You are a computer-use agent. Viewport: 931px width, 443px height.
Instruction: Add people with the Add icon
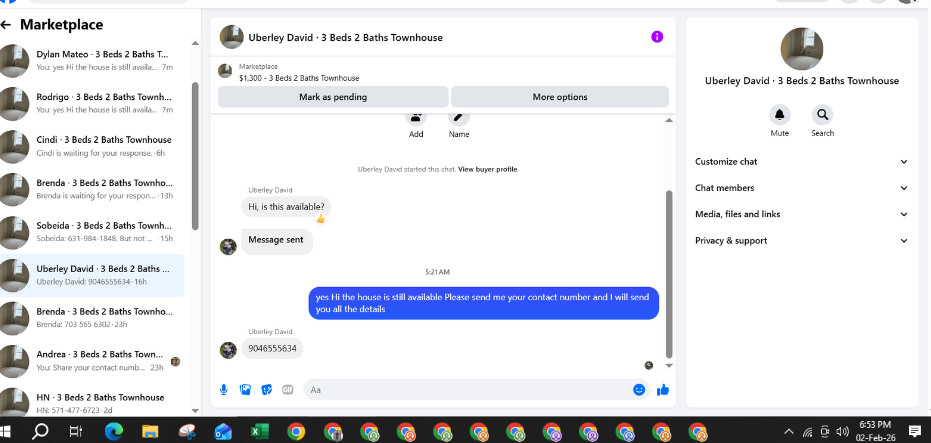416,118
